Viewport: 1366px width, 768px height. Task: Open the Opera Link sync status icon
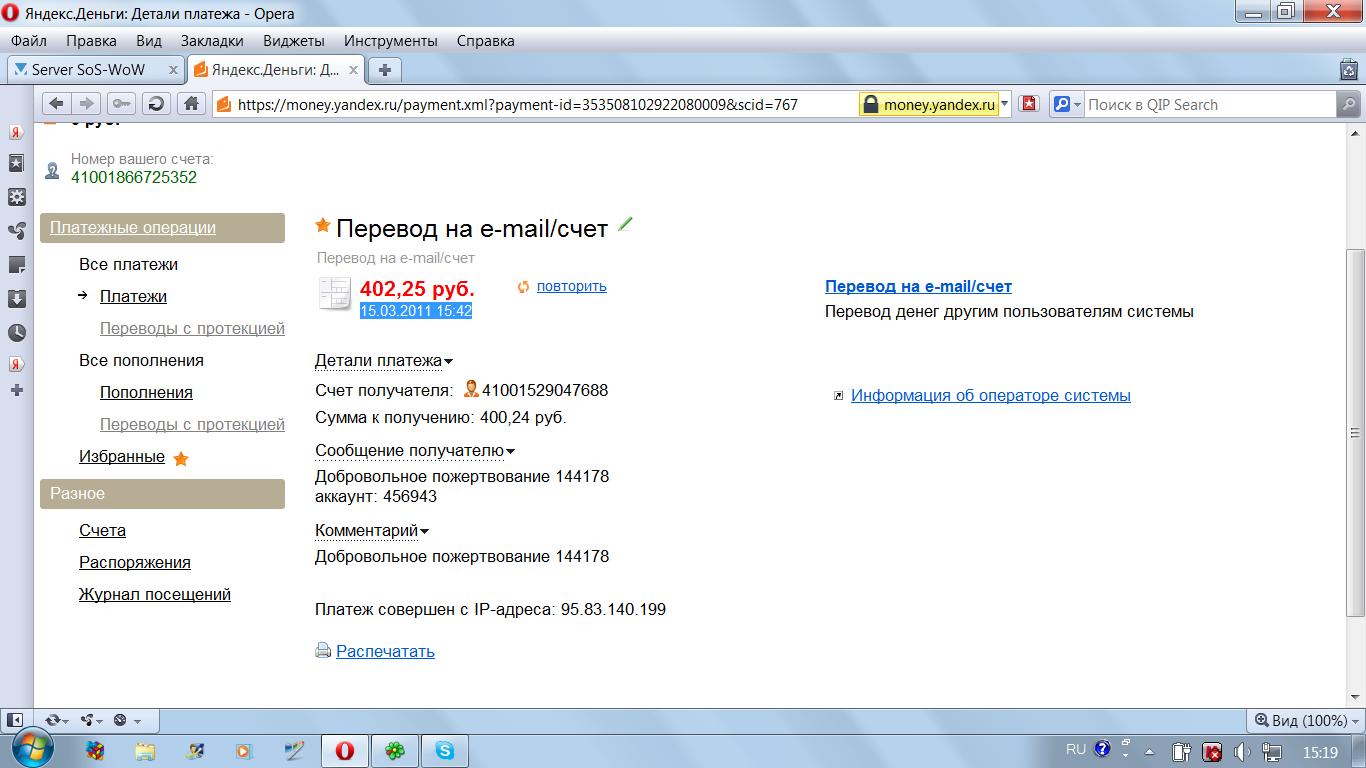coord(56,720)
